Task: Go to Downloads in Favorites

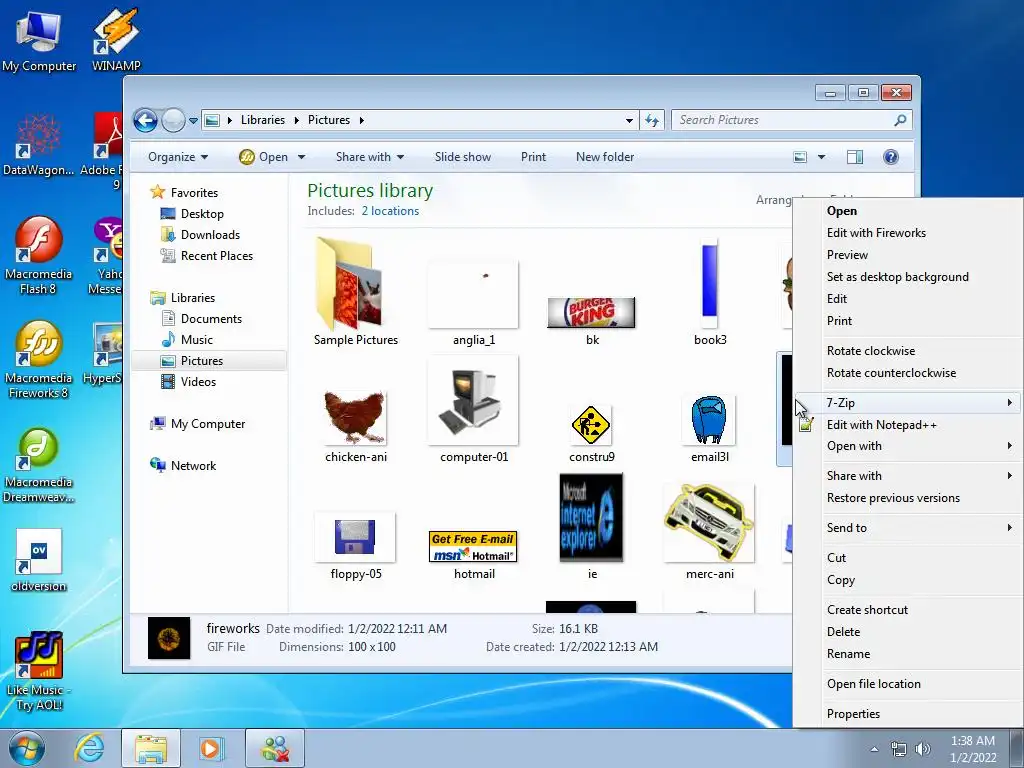Action: click(x=210, y=235)
